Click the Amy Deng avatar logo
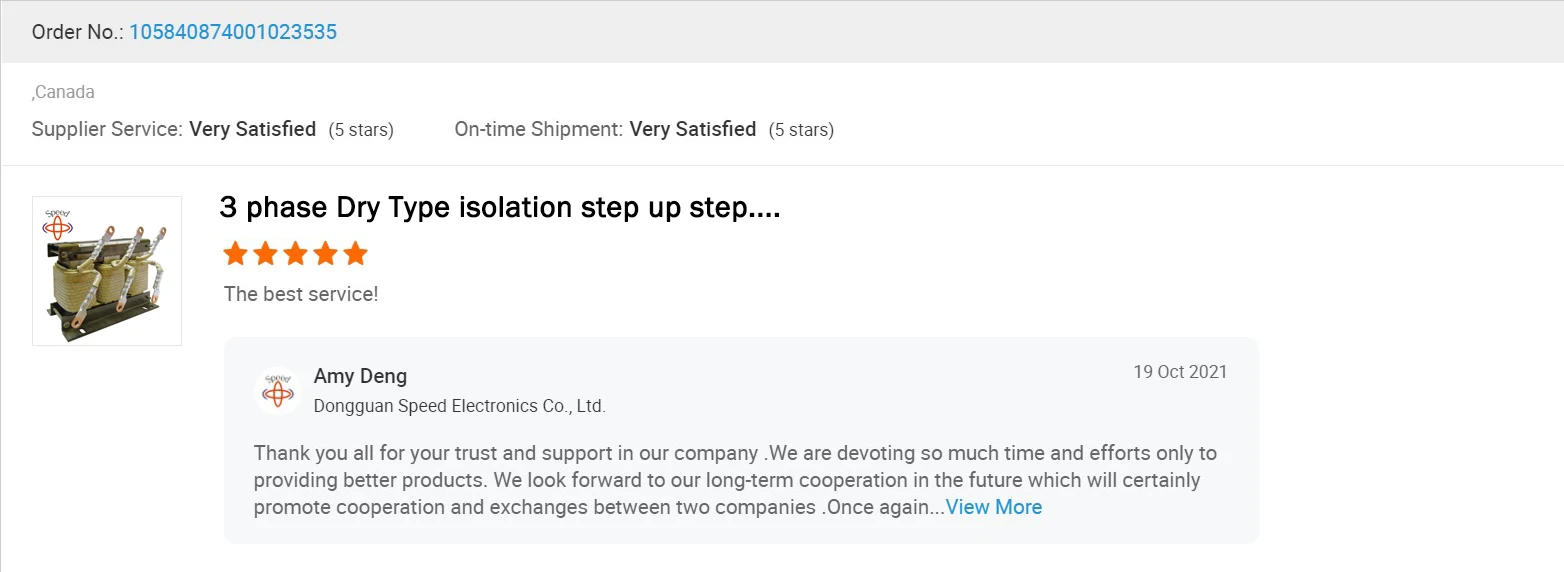Screen dimensions: 1564x572 tap(277, 390)
